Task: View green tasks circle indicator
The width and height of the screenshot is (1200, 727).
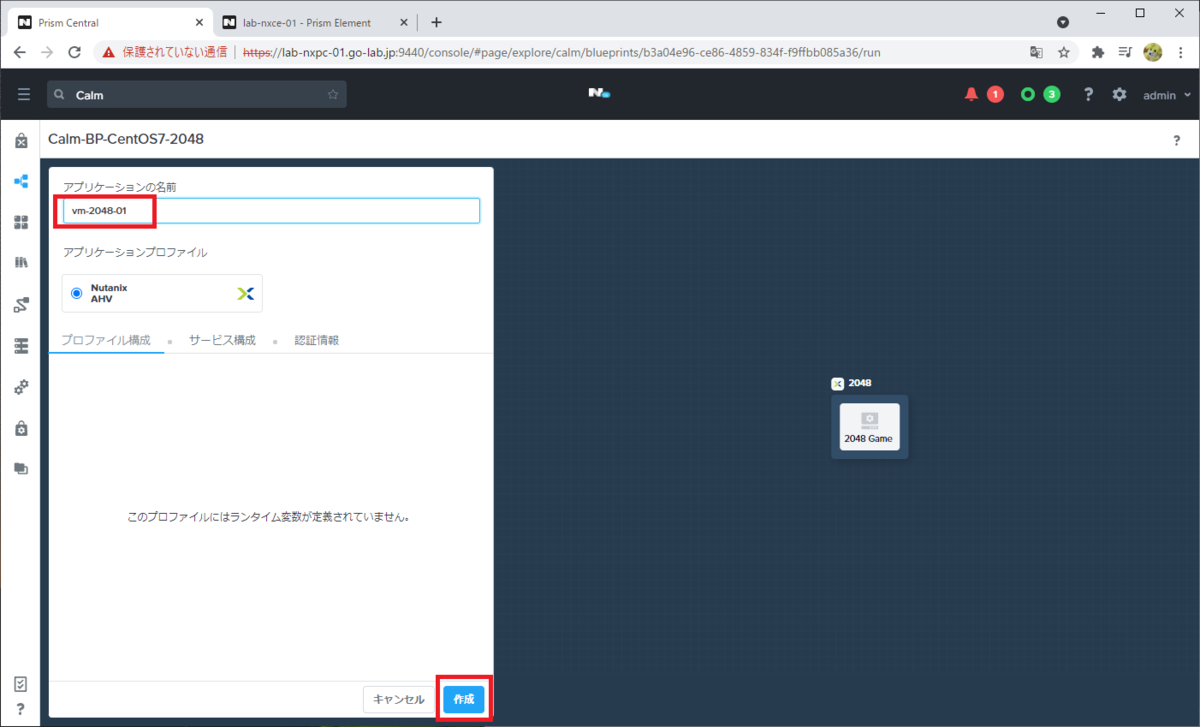Action: 1027,94
